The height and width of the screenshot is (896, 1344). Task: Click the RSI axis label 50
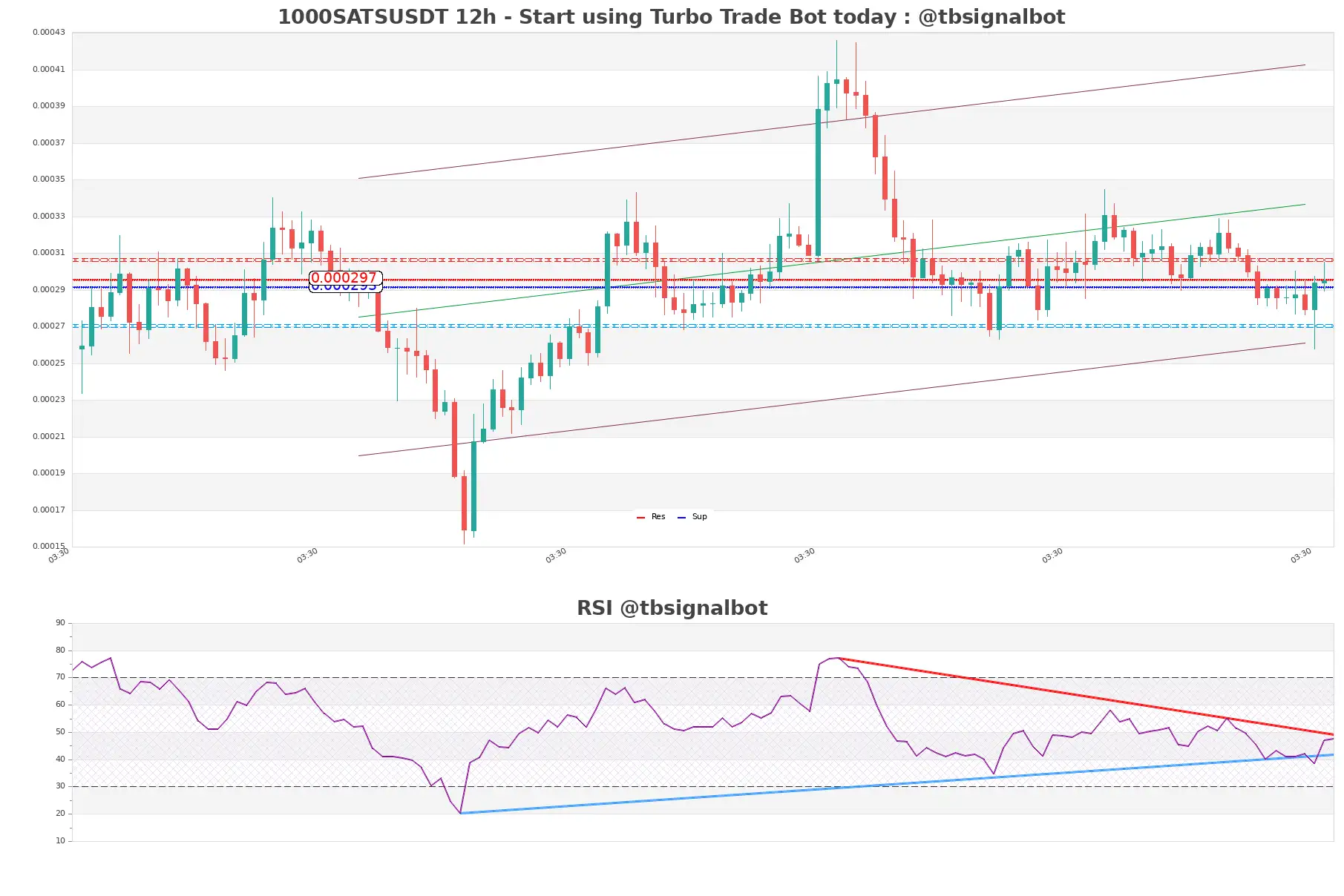(60, 732)
